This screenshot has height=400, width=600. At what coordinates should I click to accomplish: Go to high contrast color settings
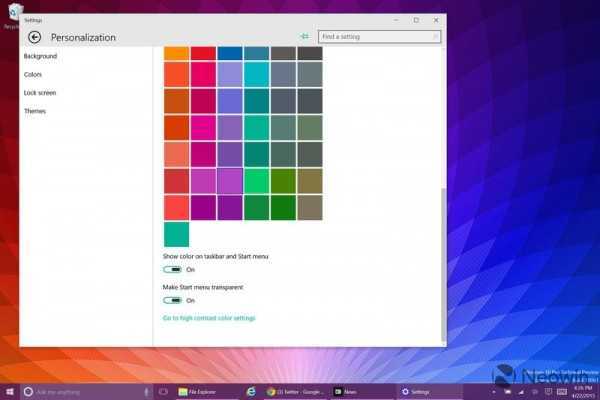[x=209, y=318]
